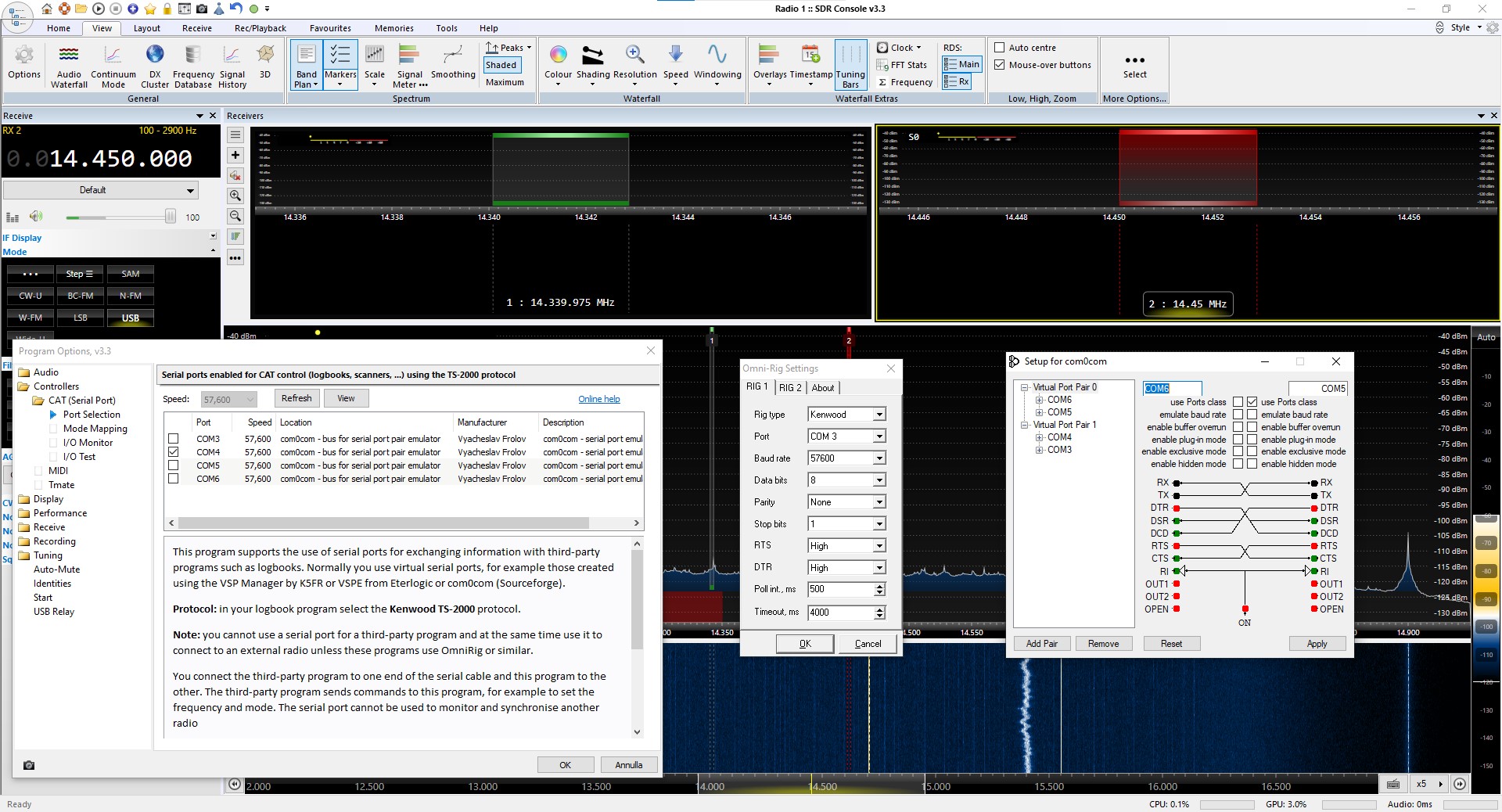The image size is (1502, 812).
Task: Click the Signal History icon
Action: [x=232, y=55]
